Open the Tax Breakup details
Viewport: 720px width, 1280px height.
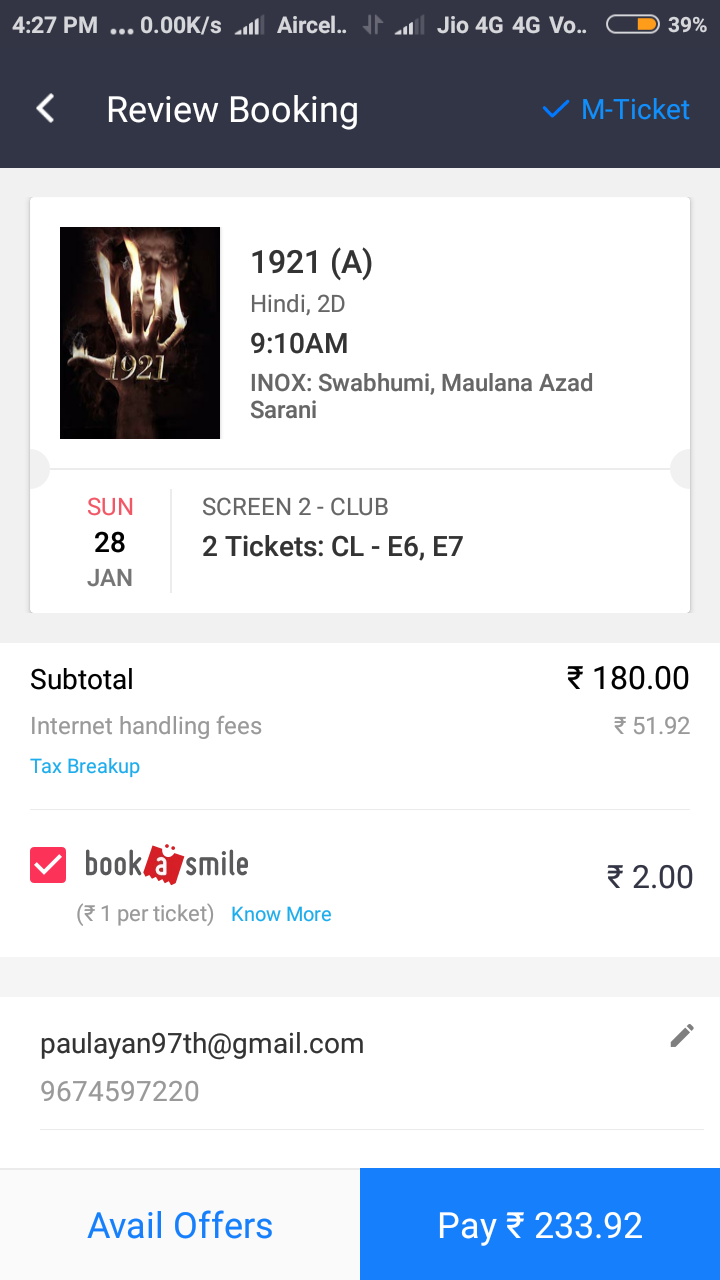pos(85,766)
